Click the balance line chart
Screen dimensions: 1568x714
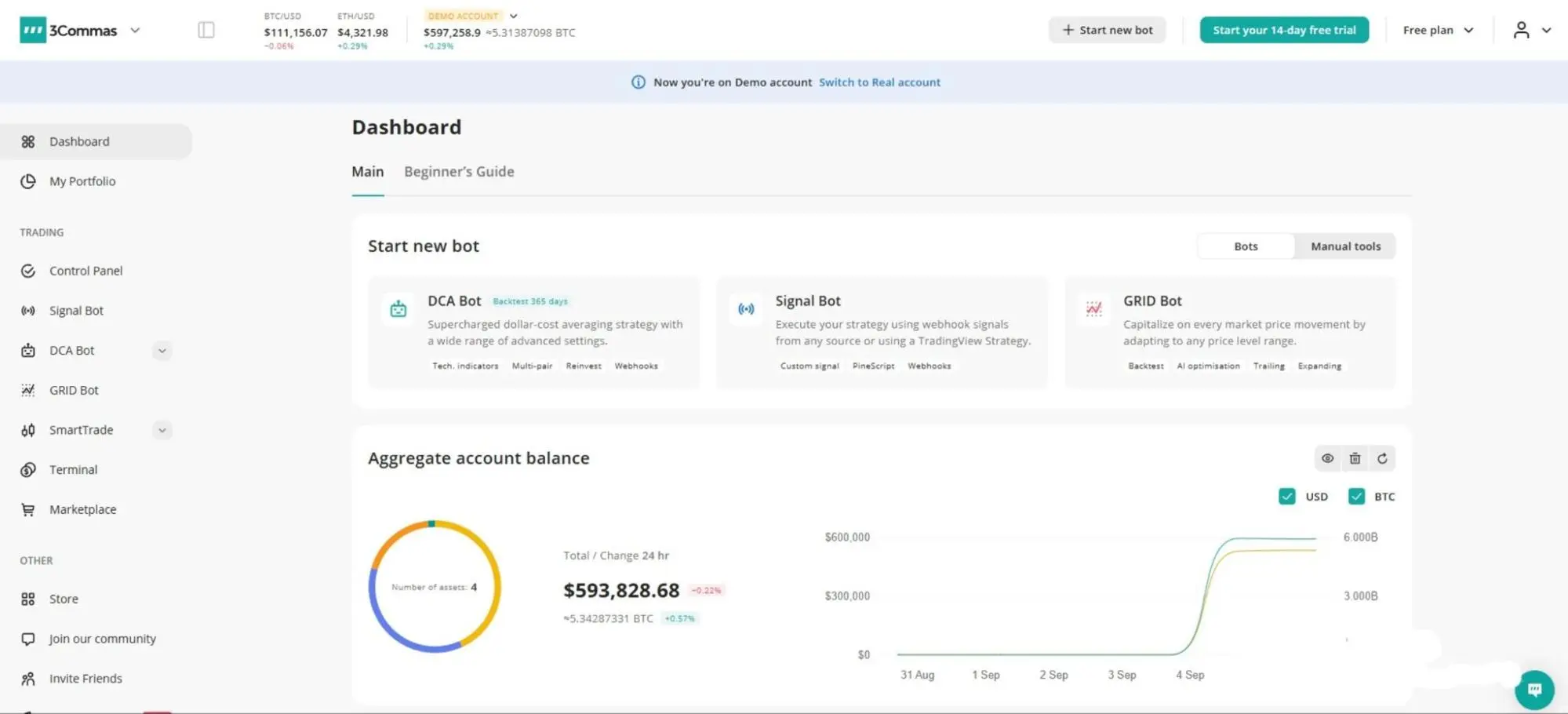1106,596
